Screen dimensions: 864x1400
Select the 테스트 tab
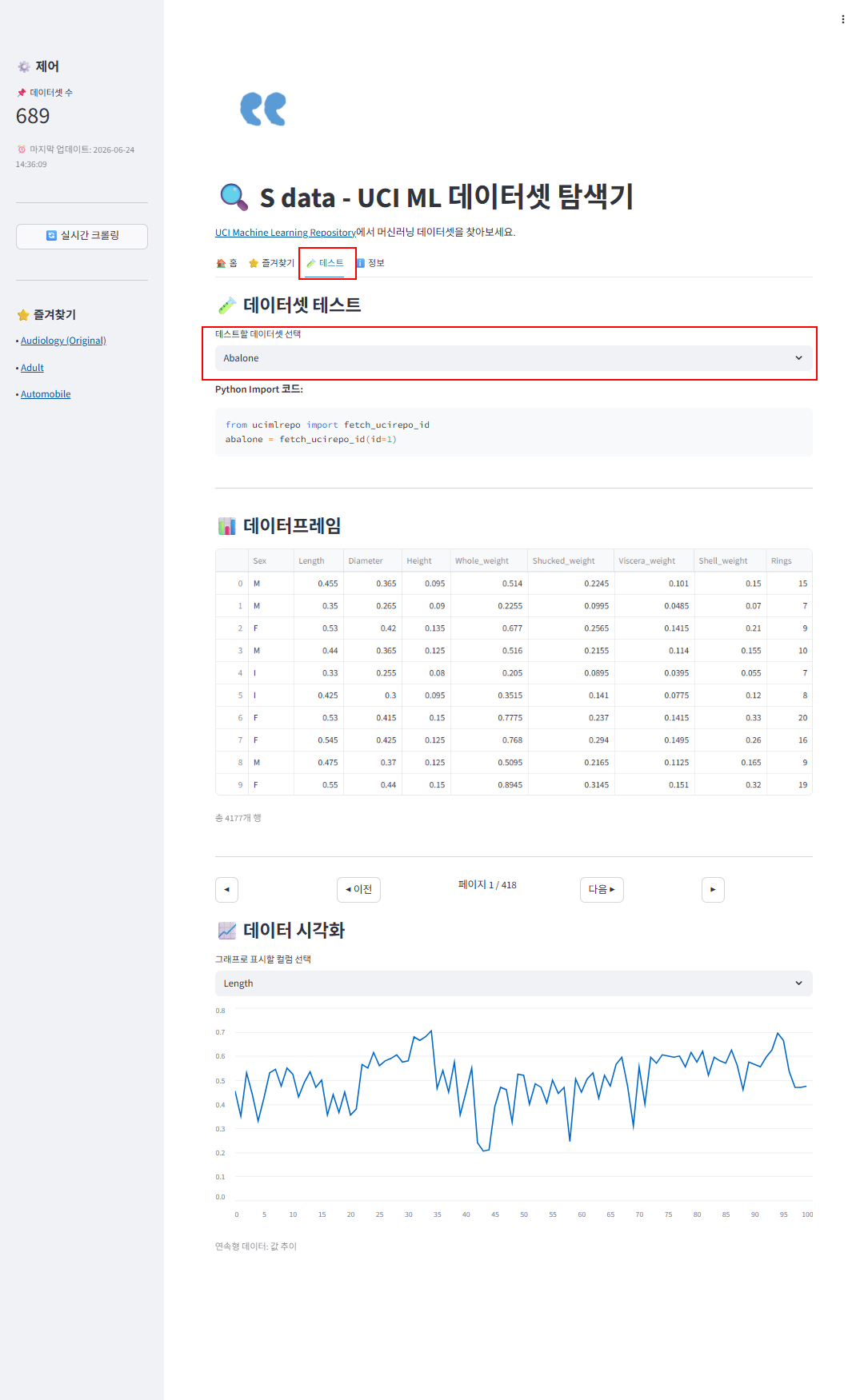tap(325, 263)
